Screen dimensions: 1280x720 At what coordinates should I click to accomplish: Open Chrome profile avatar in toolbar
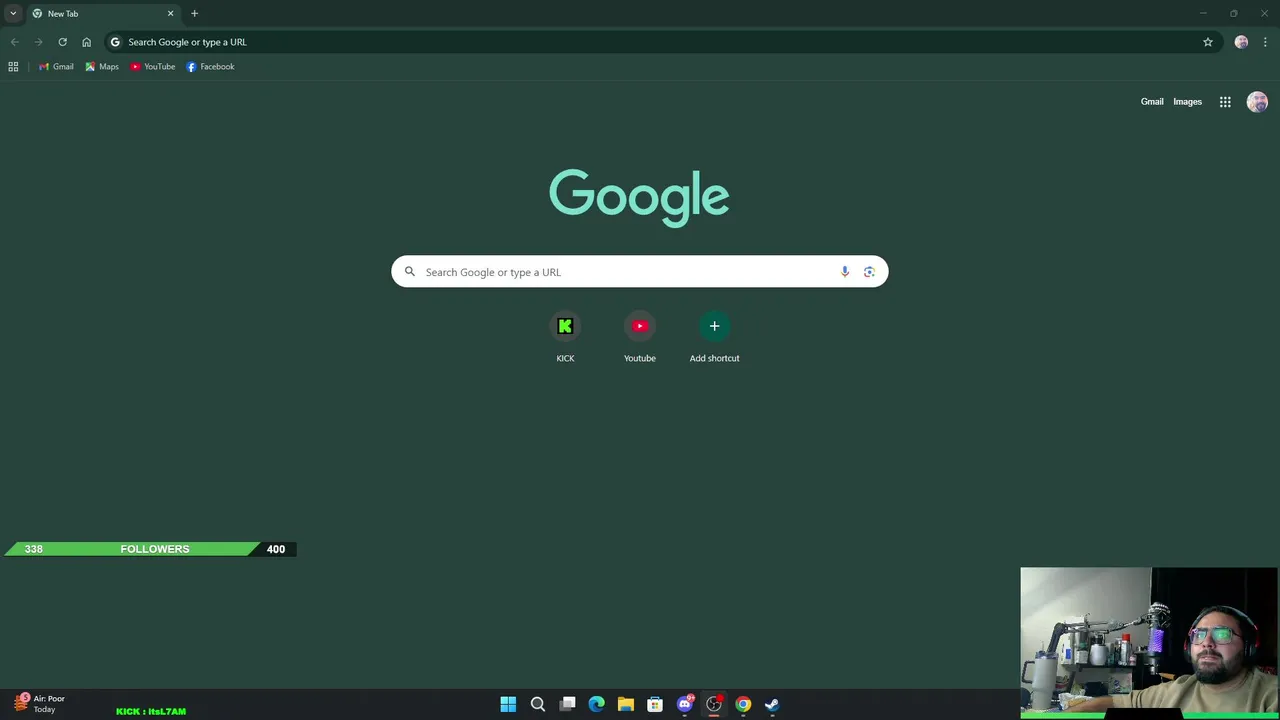pos(1241,42)
